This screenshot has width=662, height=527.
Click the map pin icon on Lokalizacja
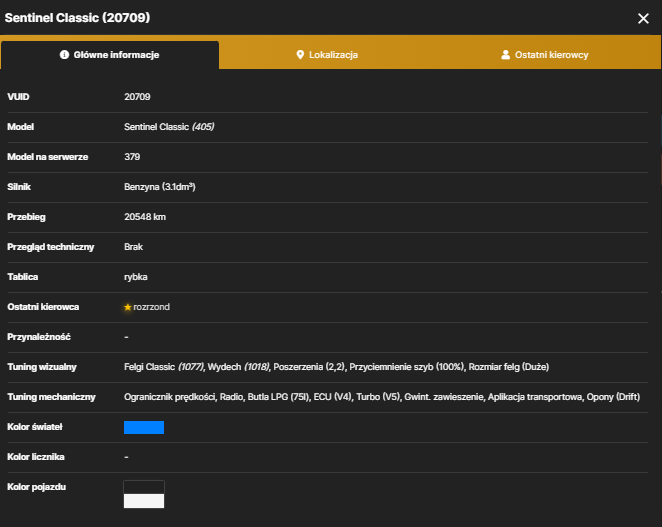tap(300, 54)
